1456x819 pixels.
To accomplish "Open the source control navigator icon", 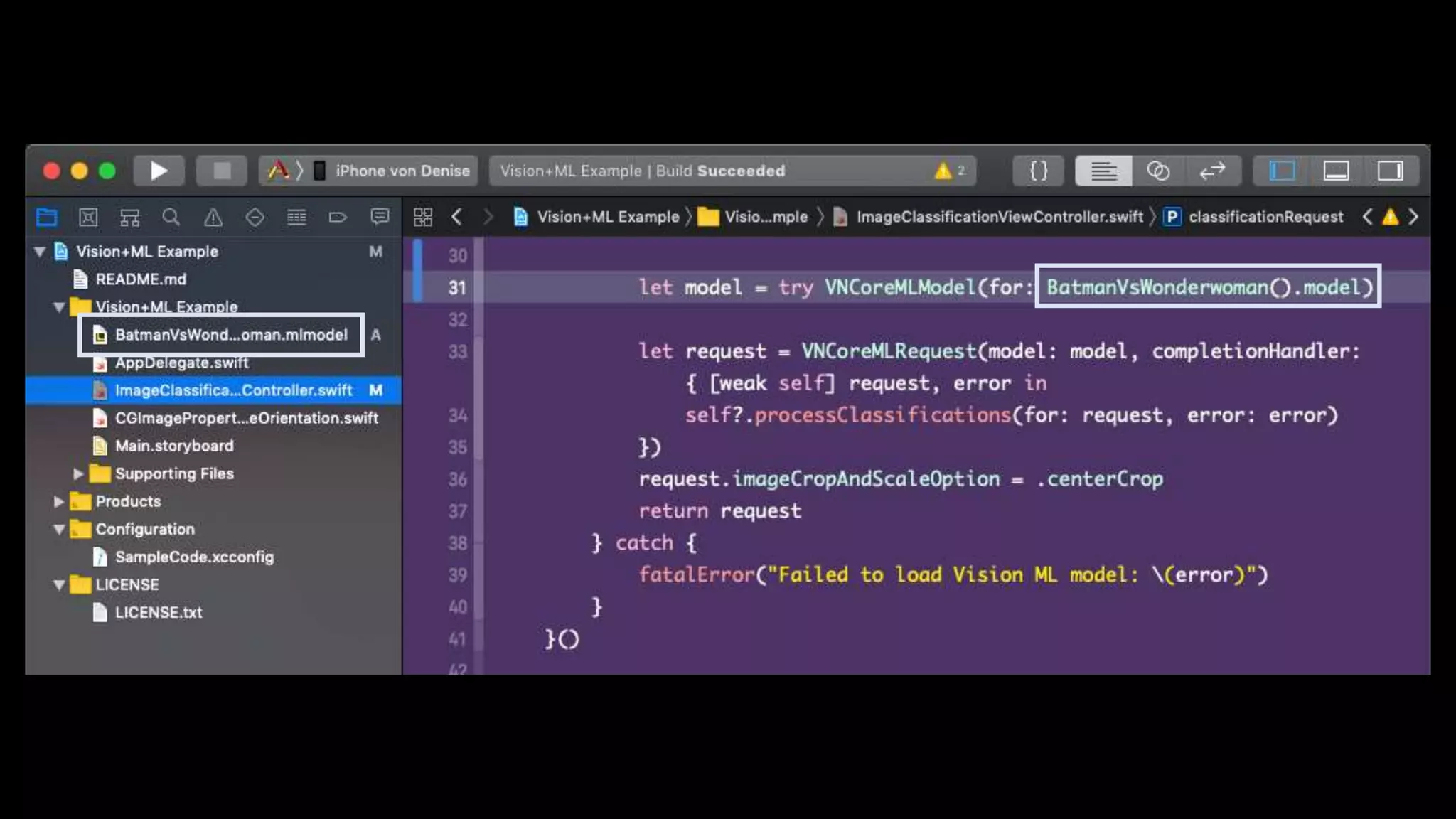I will tap(88, 217).
